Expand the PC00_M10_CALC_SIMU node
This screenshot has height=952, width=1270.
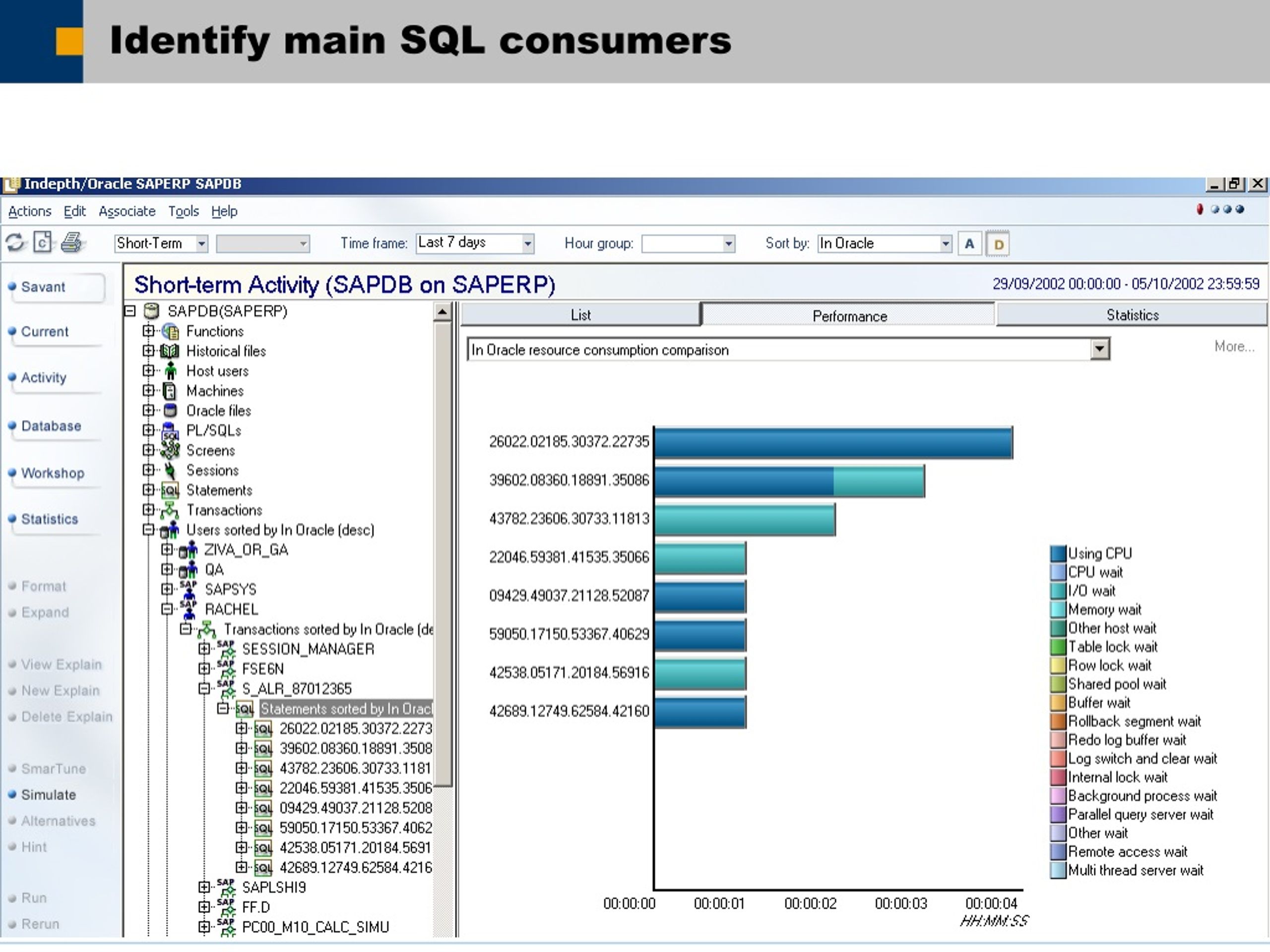click(204, 926)
